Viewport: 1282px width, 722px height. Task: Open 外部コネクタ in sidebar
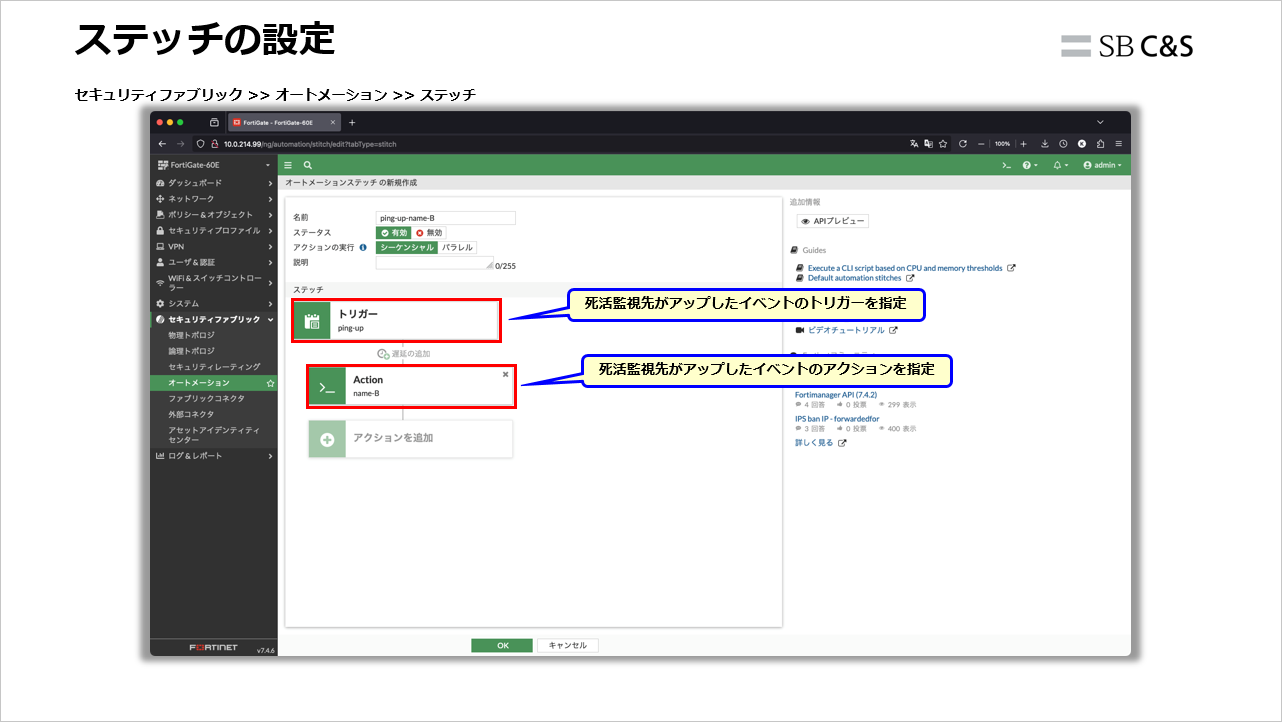[x=191, y=414]
